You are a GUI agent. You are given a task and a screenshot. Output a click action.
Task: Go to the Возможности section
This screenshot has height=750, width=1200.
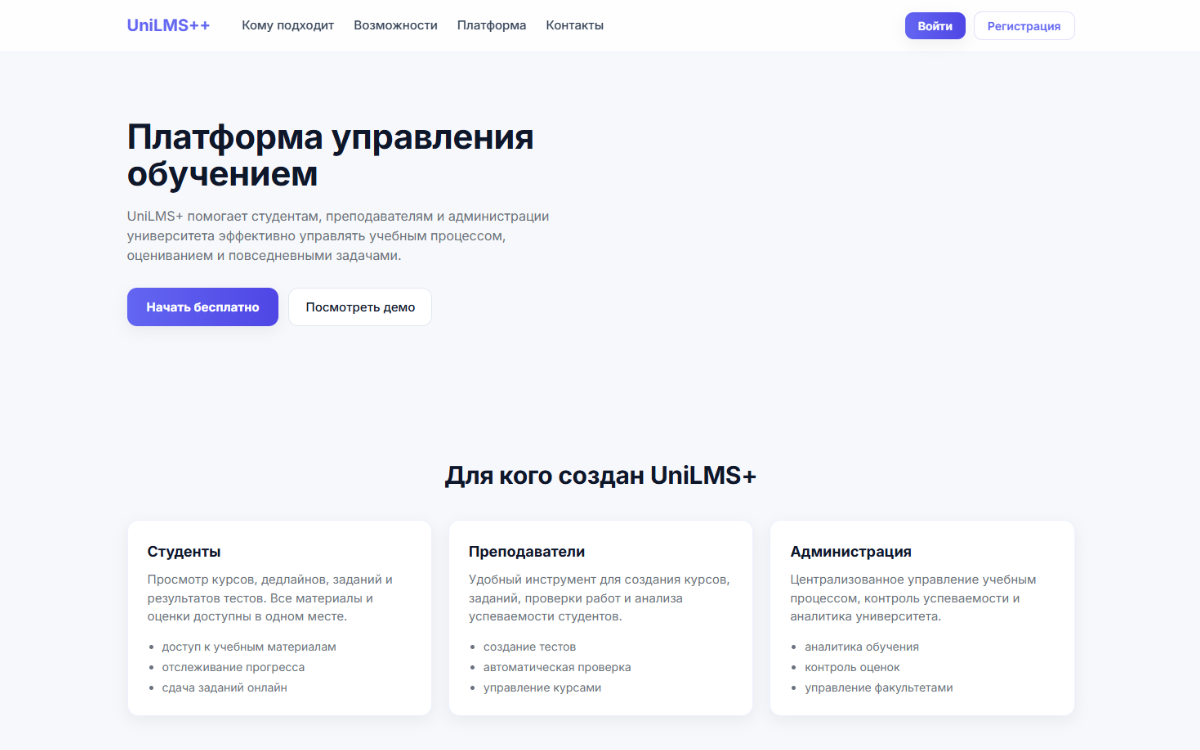(x=395, y=25)
